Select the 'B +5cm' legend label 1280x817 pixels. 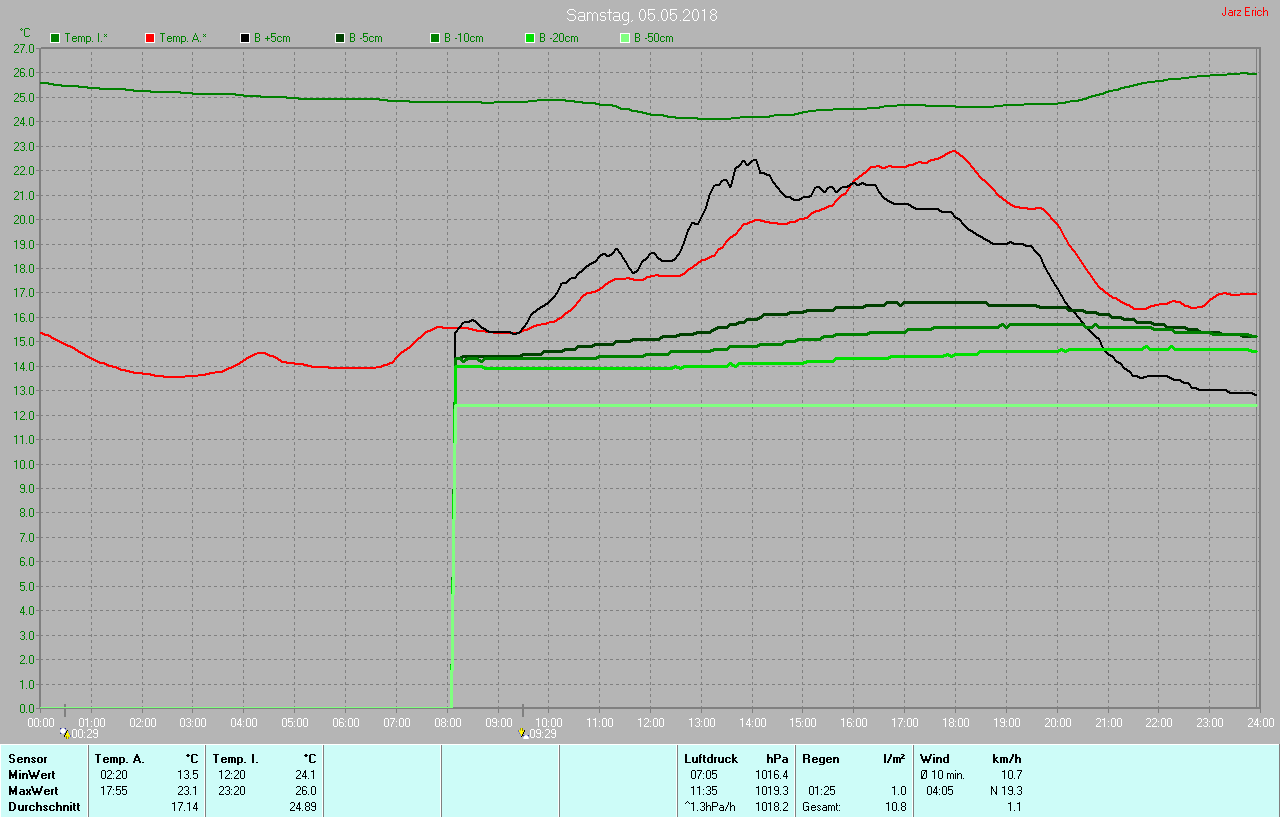coord(273,38)
